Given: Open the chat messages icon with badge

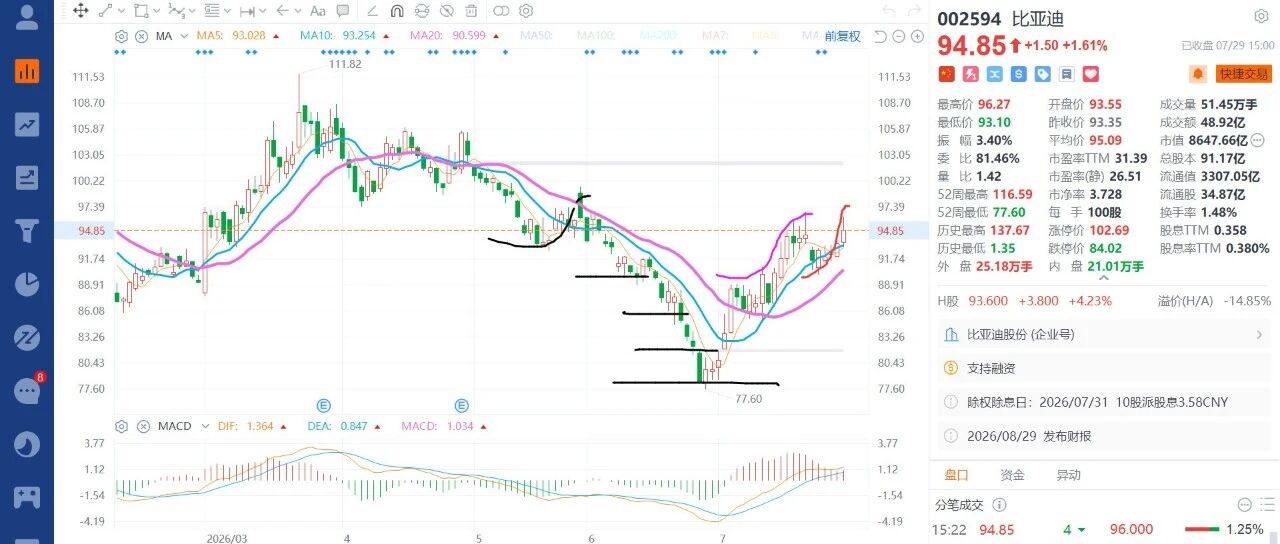Looking at the screenshot, I should pos(27,390).
